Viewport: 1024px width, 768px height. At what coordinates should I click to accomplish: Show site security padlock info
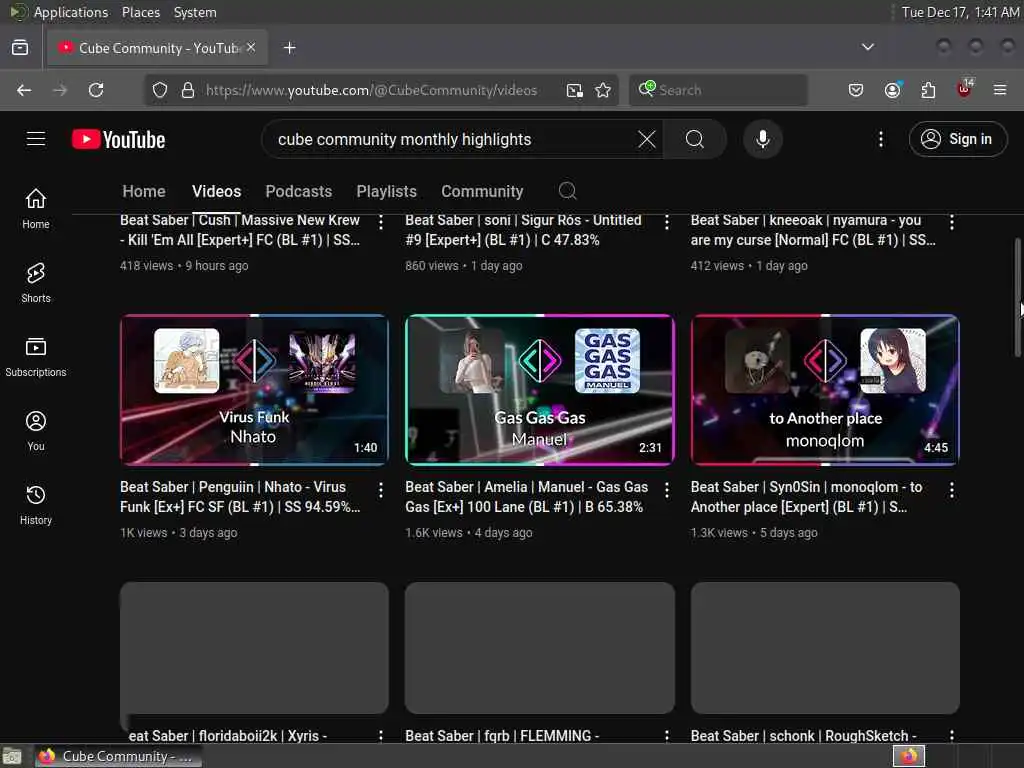188,90
